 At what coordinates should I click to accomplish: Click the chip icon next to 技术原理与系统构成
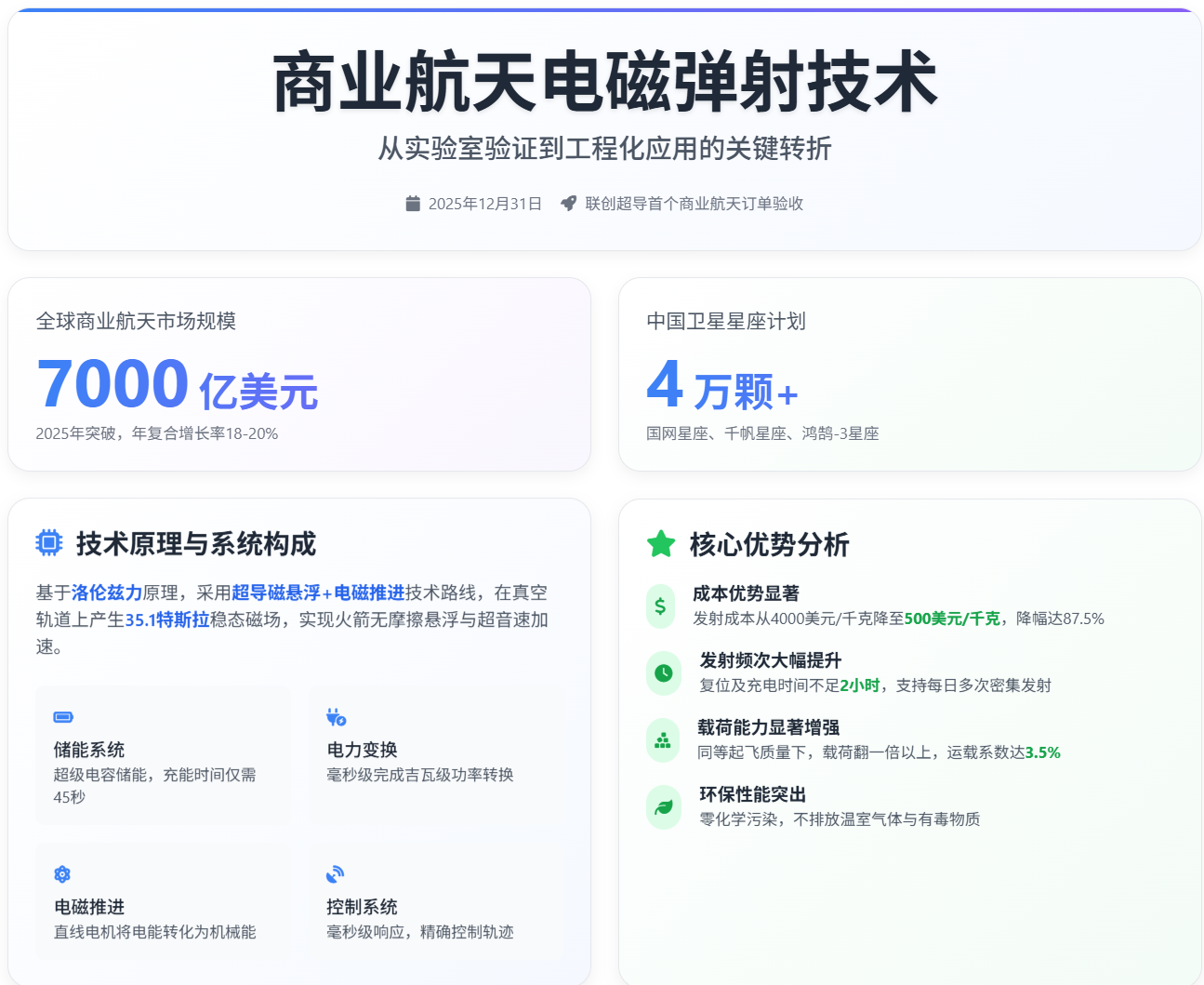pos(49,543)
